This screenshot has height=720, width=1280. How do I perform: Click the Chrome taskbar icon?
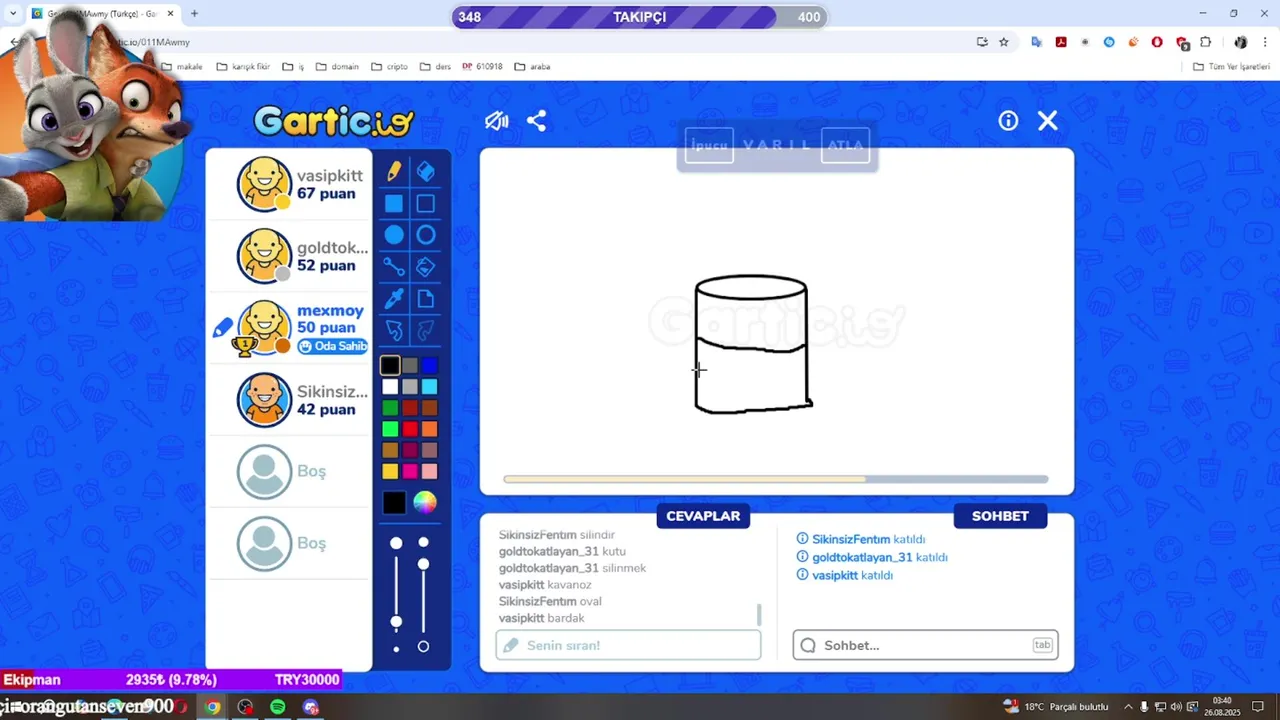(212, 707)
